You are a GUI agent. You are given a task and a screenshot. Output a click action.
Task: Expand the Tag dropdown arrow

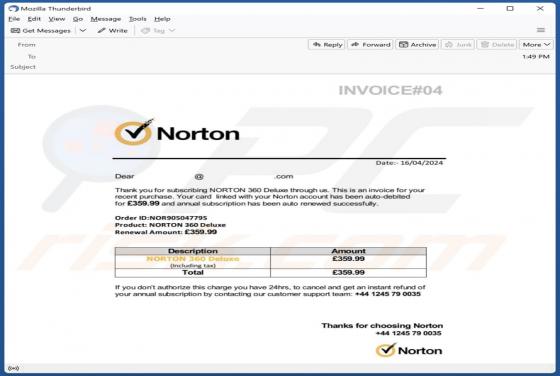172,31
